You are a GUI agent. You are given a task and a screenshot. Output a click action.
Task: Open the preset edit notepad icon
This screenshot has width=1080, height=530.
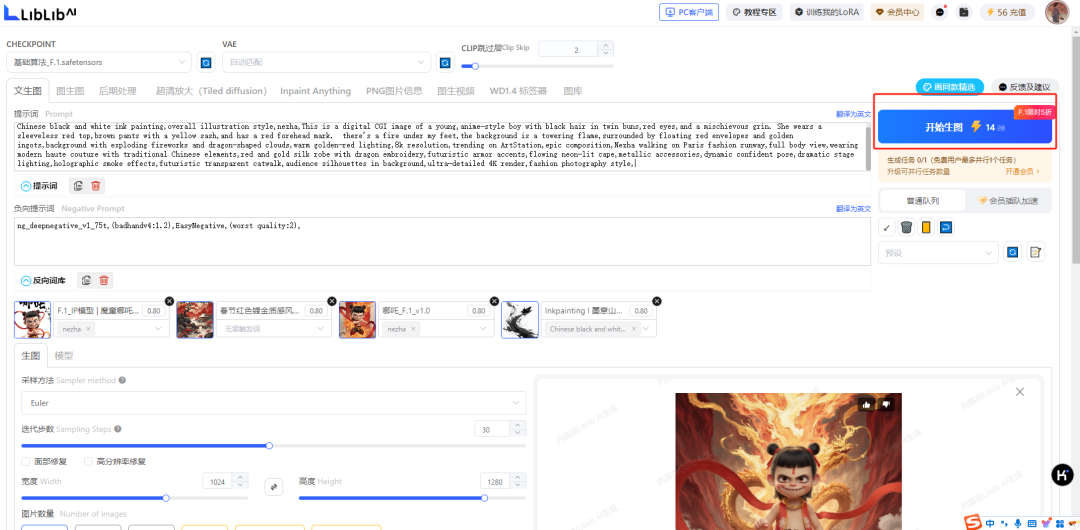click(1035, 252)
